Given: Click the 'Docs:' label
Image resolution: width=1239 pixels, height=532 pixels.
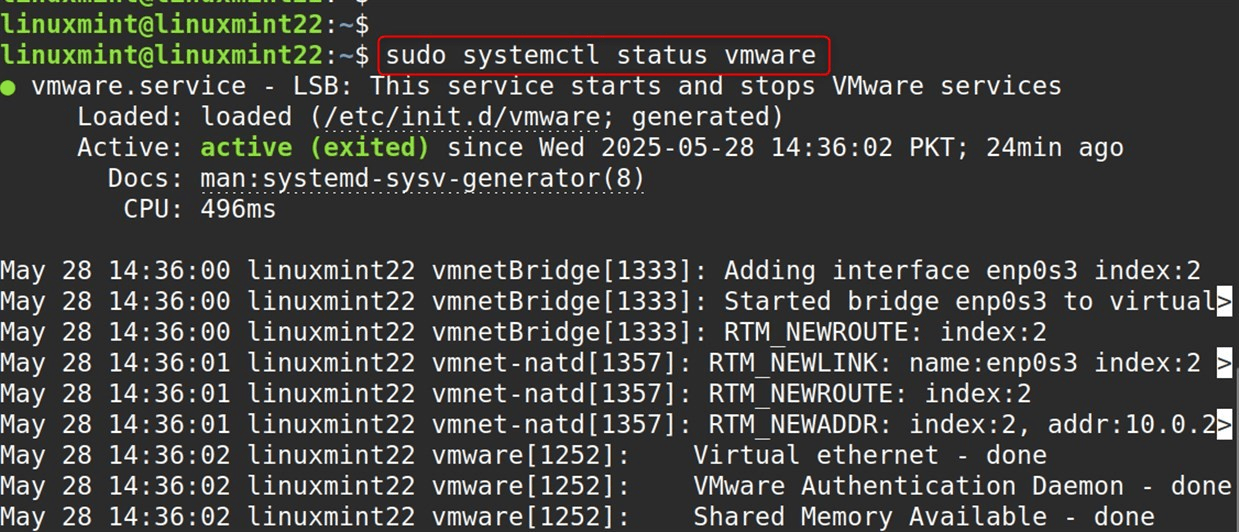Looking at the screenshot, I should pos(146,179).
